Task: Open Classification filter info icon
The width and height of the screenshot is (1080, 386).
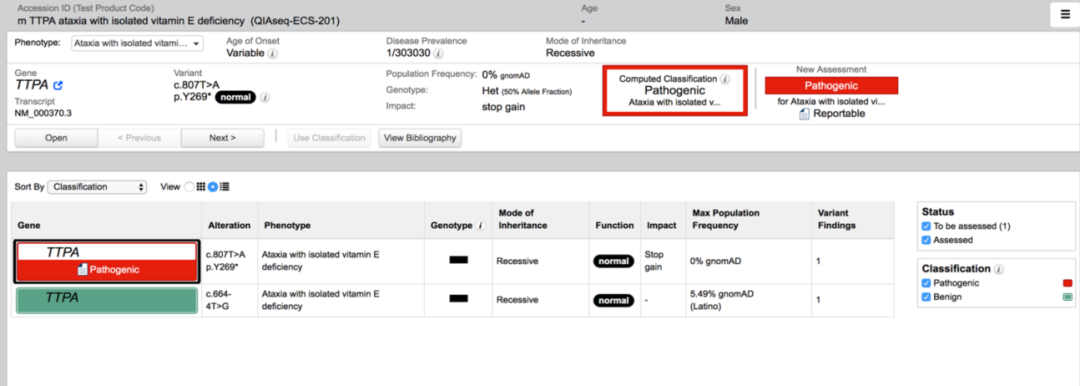Action: 999,269
